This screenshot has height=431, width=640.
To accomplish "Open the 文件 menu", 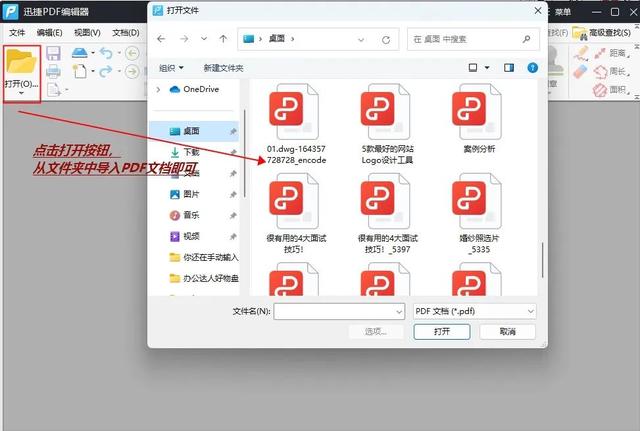I will 17,33.
